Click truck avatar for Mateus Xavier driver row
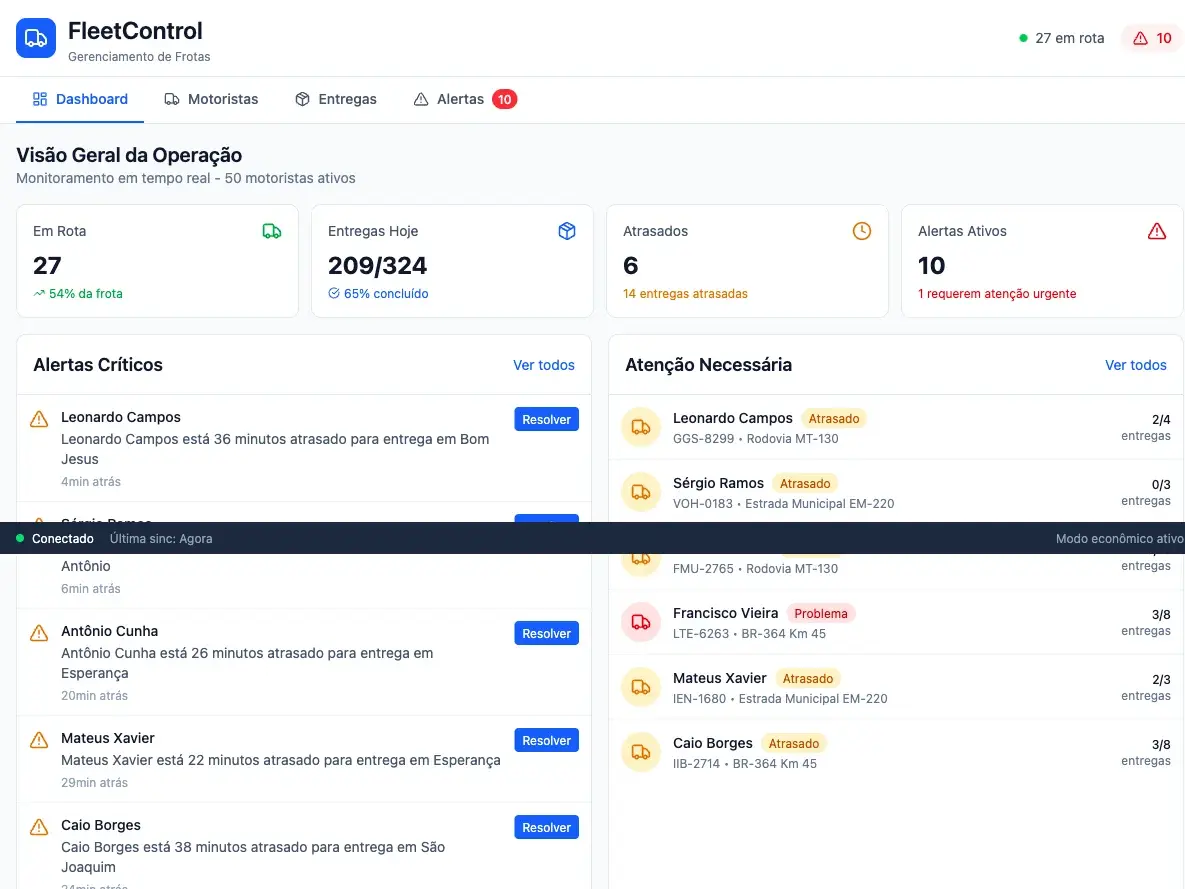Image resolution: width=1185 pixels, height=889 pixels. click(x=641, y=687)
